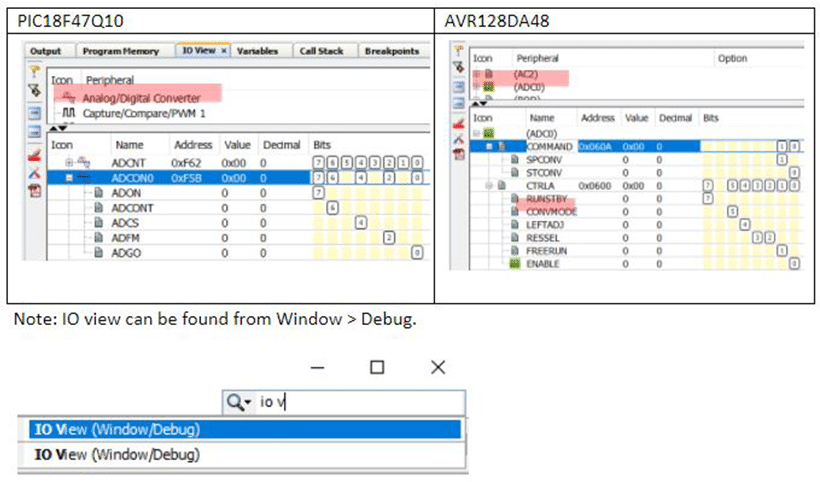Toggle bit 6 of the ADCONT row

(x=331, y=207)
